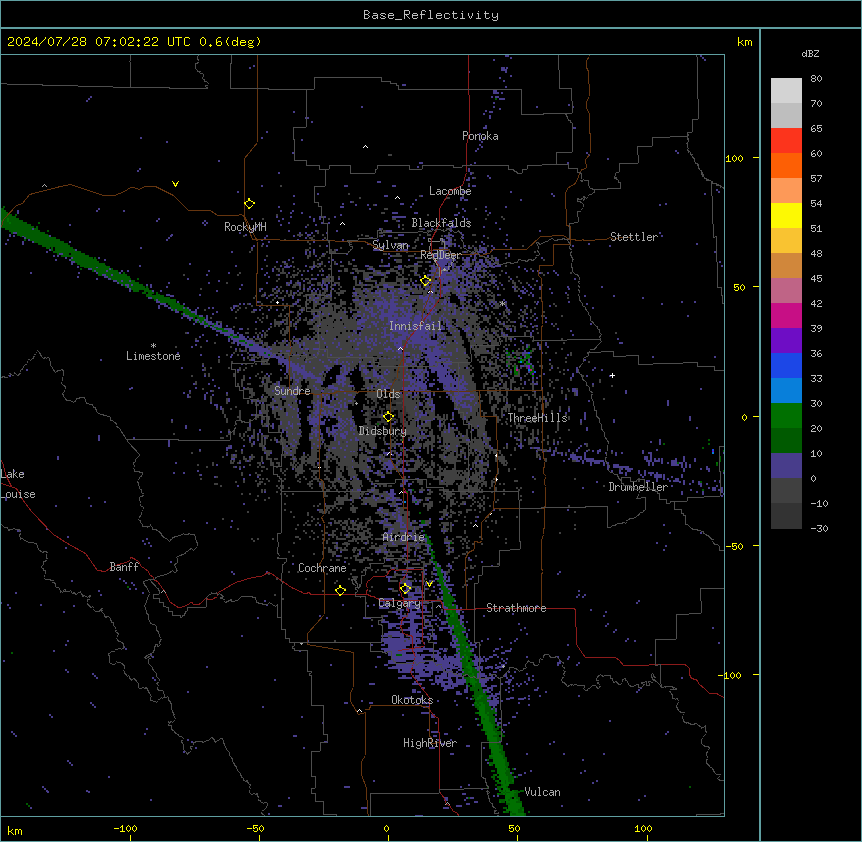Select the yellow diamond marker above Calgary label
This screenshot has width=862, height=842.
point(405,589)
